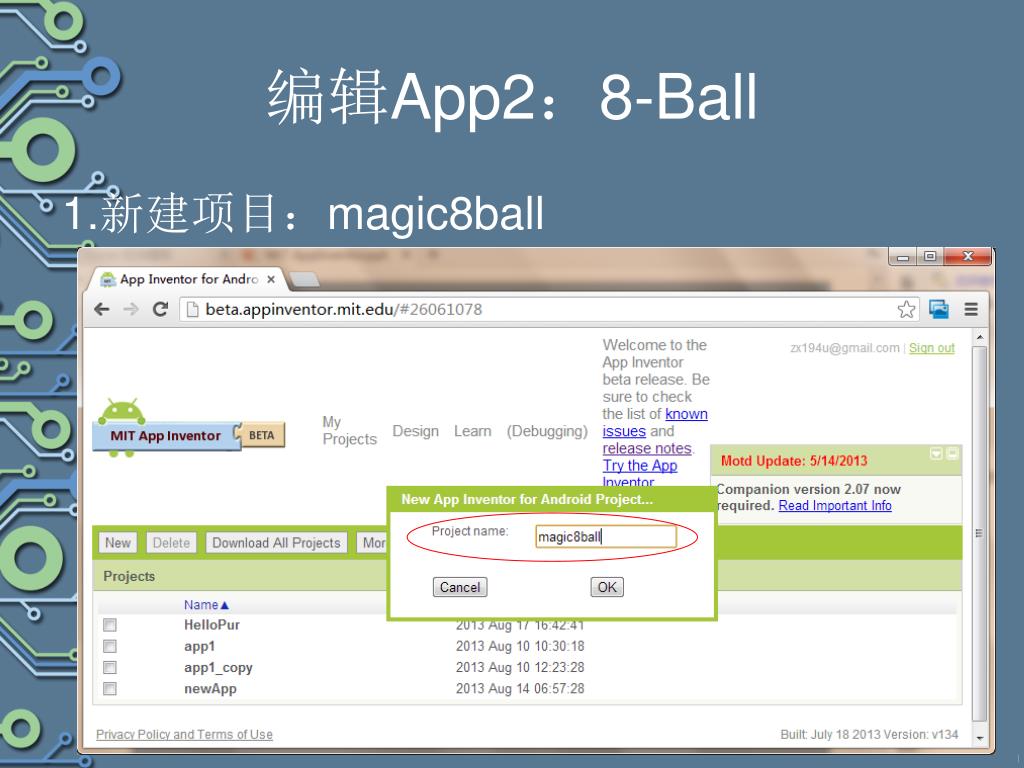
Task: Click Download All Projects button
Action: click(276, 543)
